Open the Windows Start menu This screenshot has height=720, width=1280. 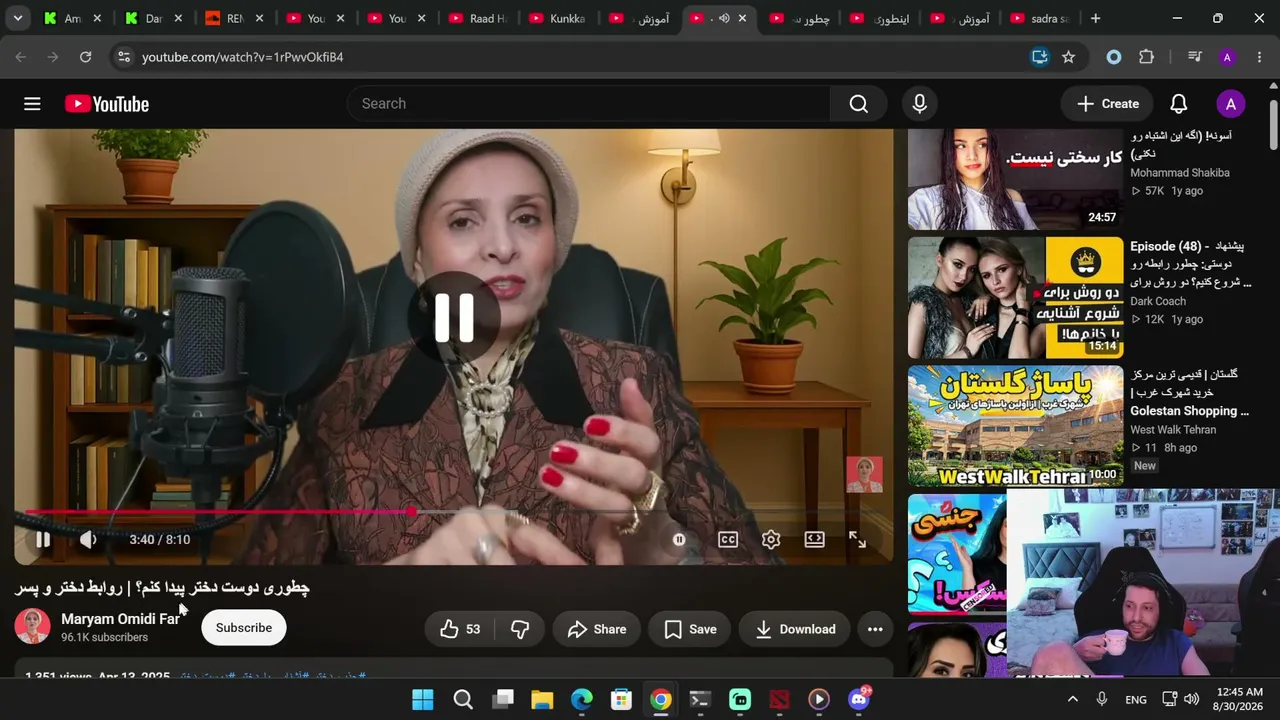(x=423, y=699)
